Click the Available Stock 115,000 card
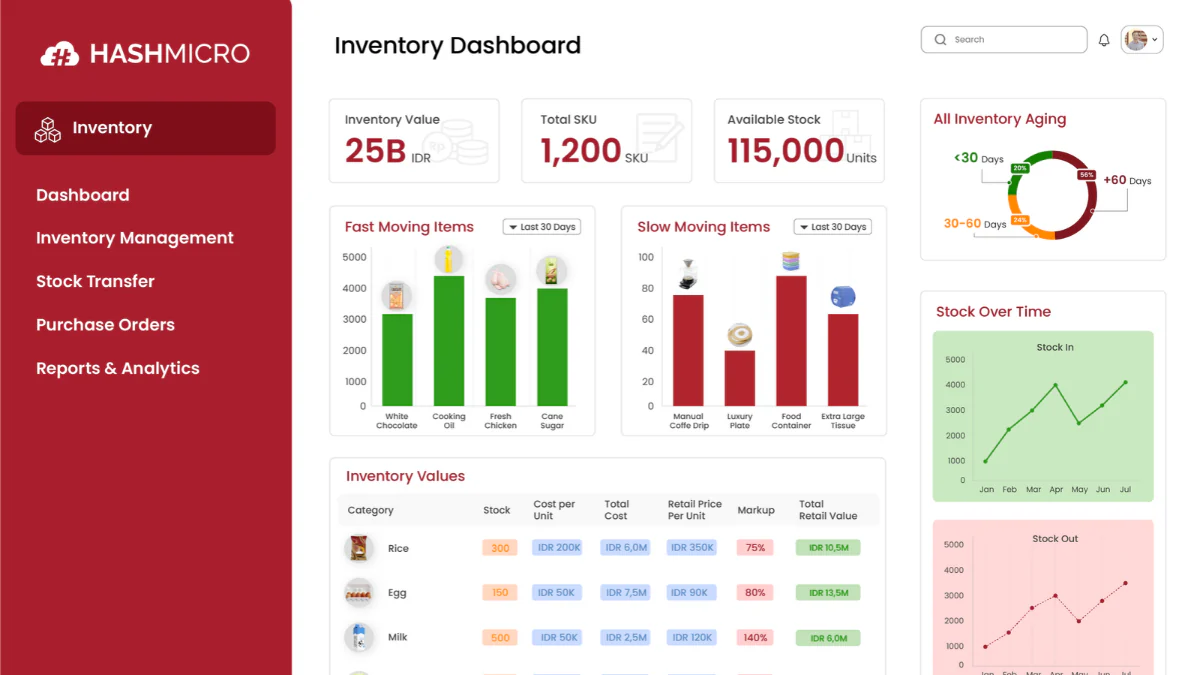This screenshot has height=675, width=1200. point(799,141)
